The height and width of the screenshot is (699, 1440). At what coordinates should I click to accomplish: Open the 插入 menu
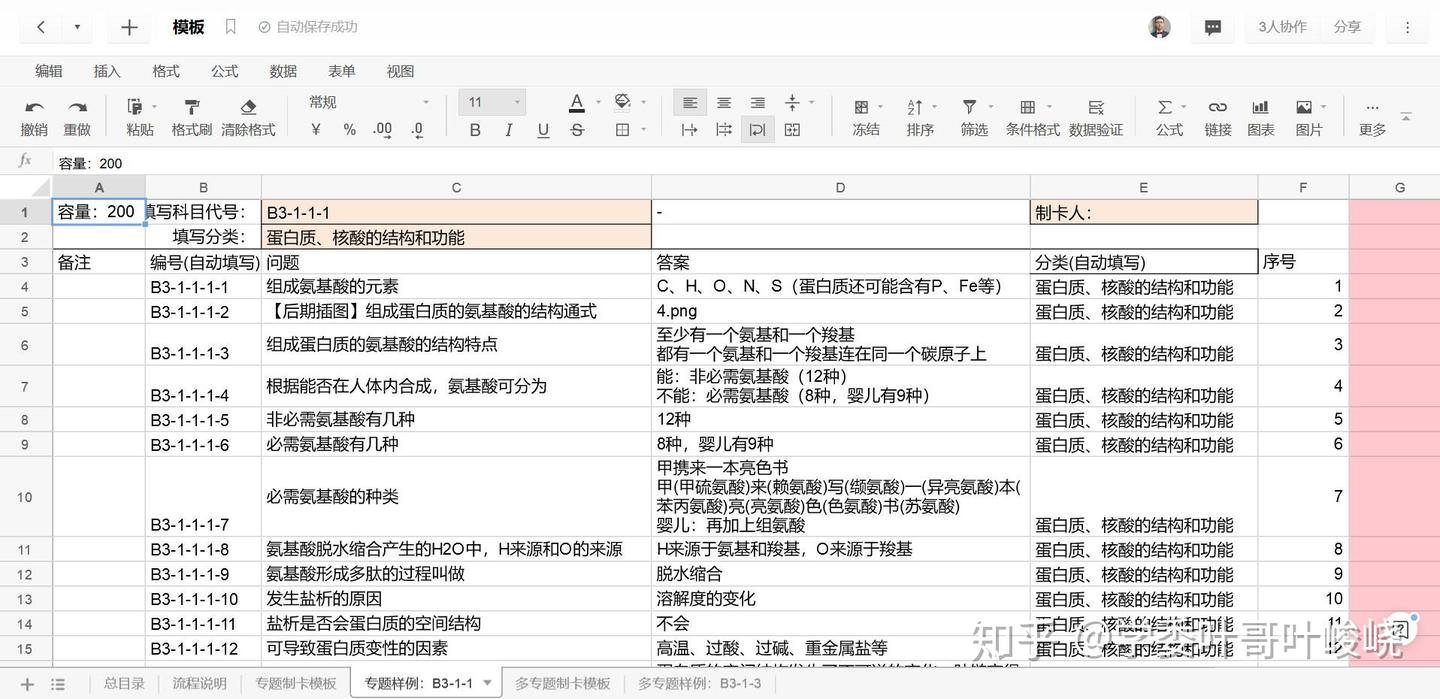point(107,71)
